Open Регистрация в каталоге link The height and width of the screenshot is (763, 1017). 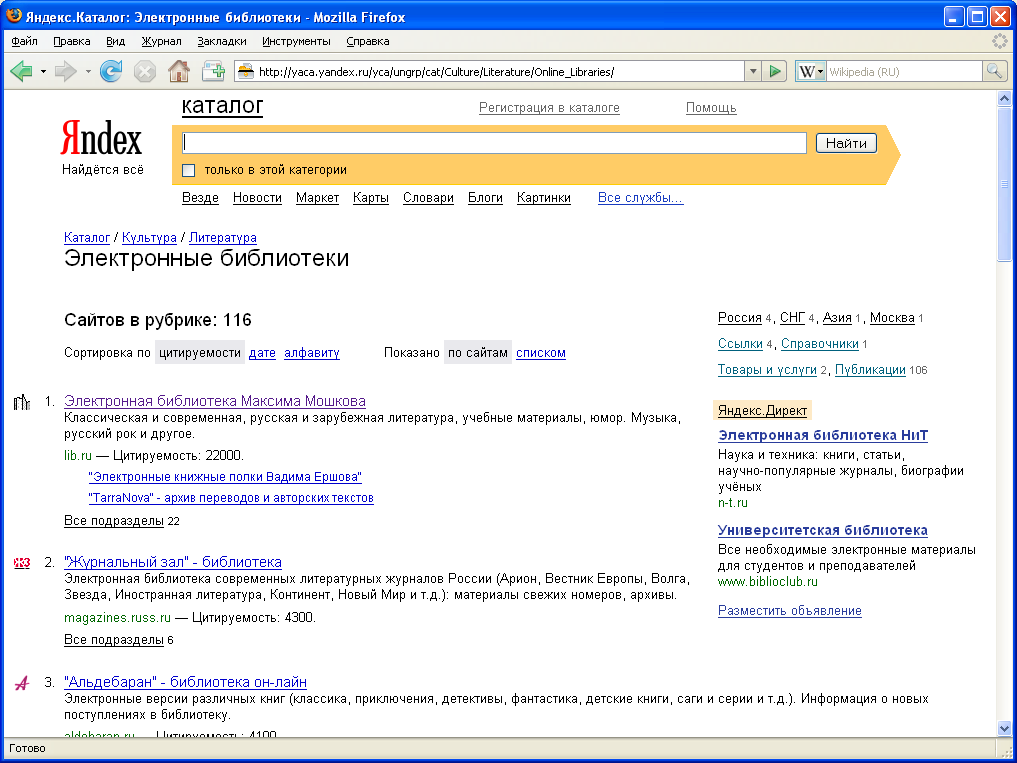[x=549, y=108]
